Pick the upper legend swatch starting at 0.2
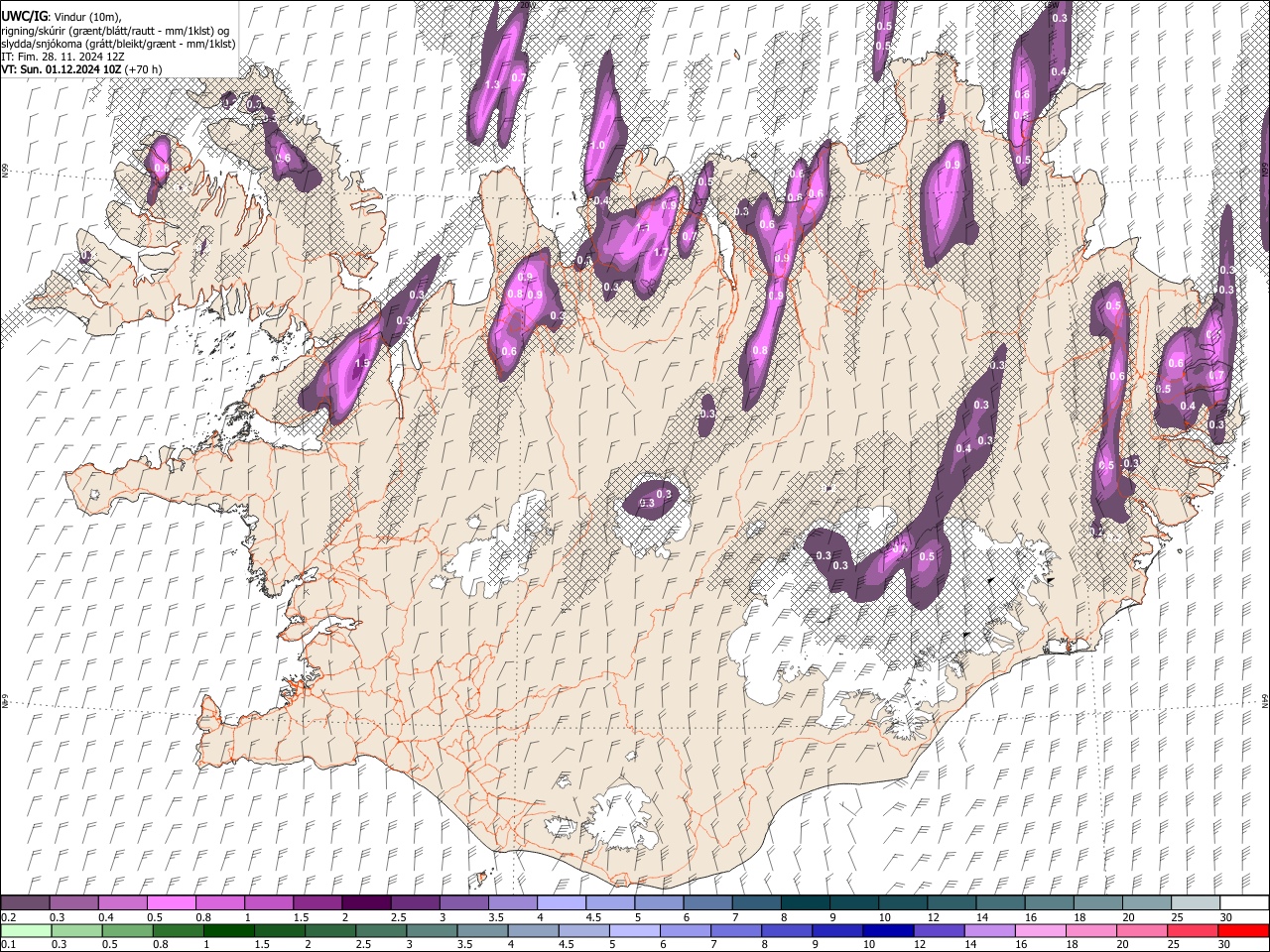 (25, 903)
